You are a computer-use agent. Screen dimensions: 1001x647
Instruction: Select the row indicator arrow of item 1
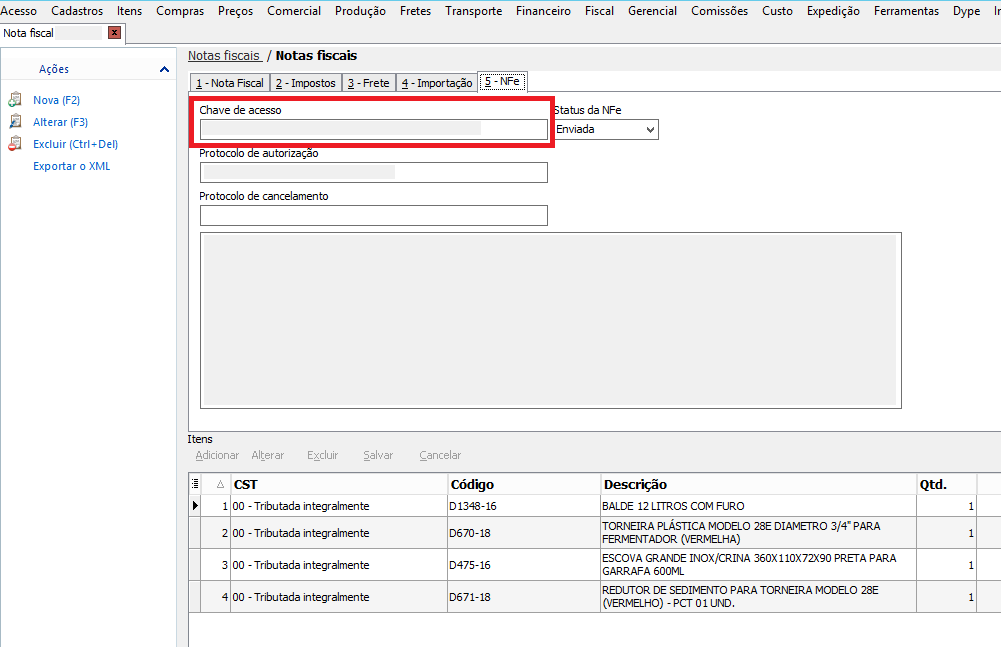tap(195, 506)
